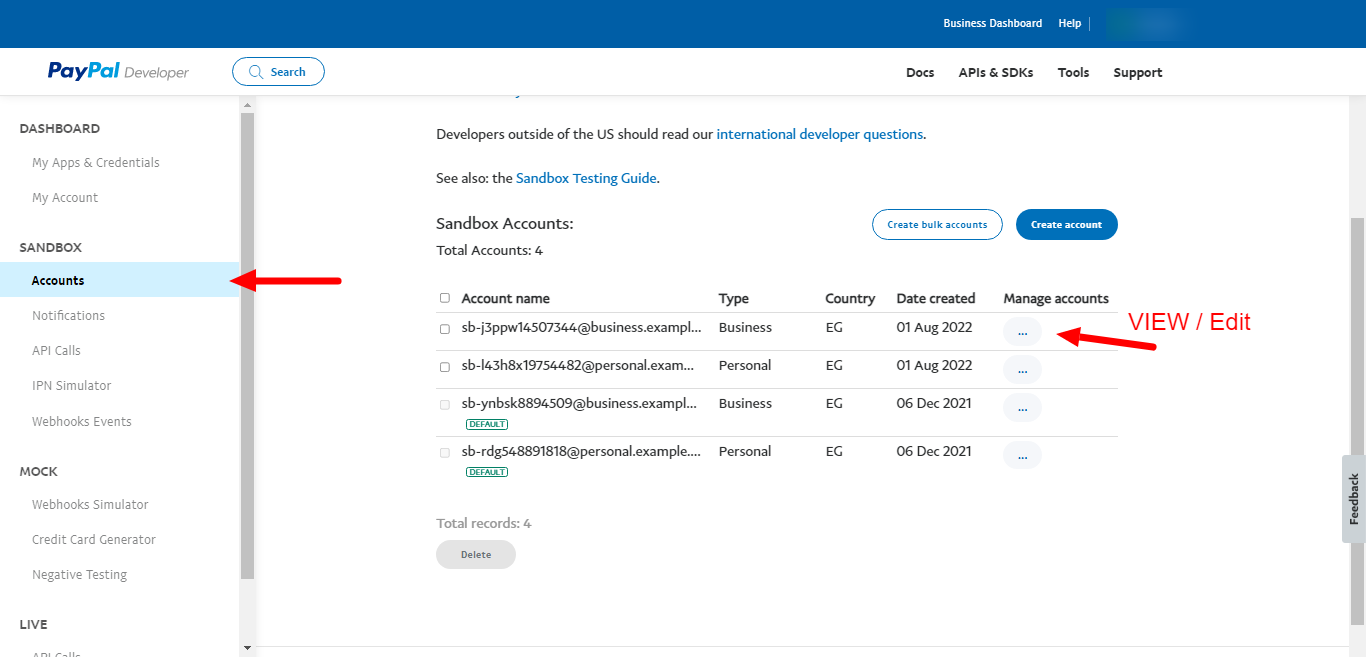
Task: Open the Tools menu
Action: pos(1074,73)
